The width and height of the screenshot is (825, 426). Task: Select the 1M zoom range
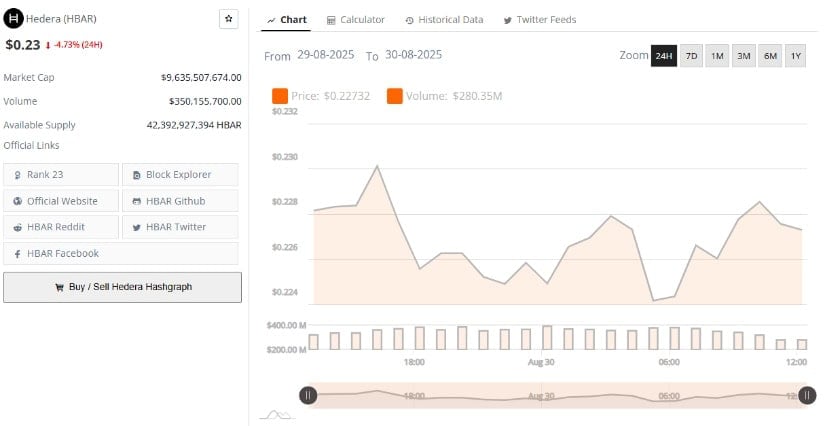coord(717,56)
